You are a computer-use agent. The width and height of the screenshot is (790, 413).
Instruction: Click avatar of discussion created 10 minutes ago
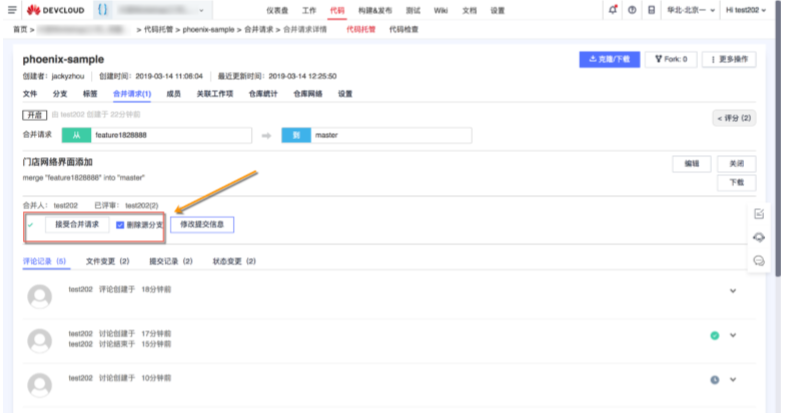40,385
